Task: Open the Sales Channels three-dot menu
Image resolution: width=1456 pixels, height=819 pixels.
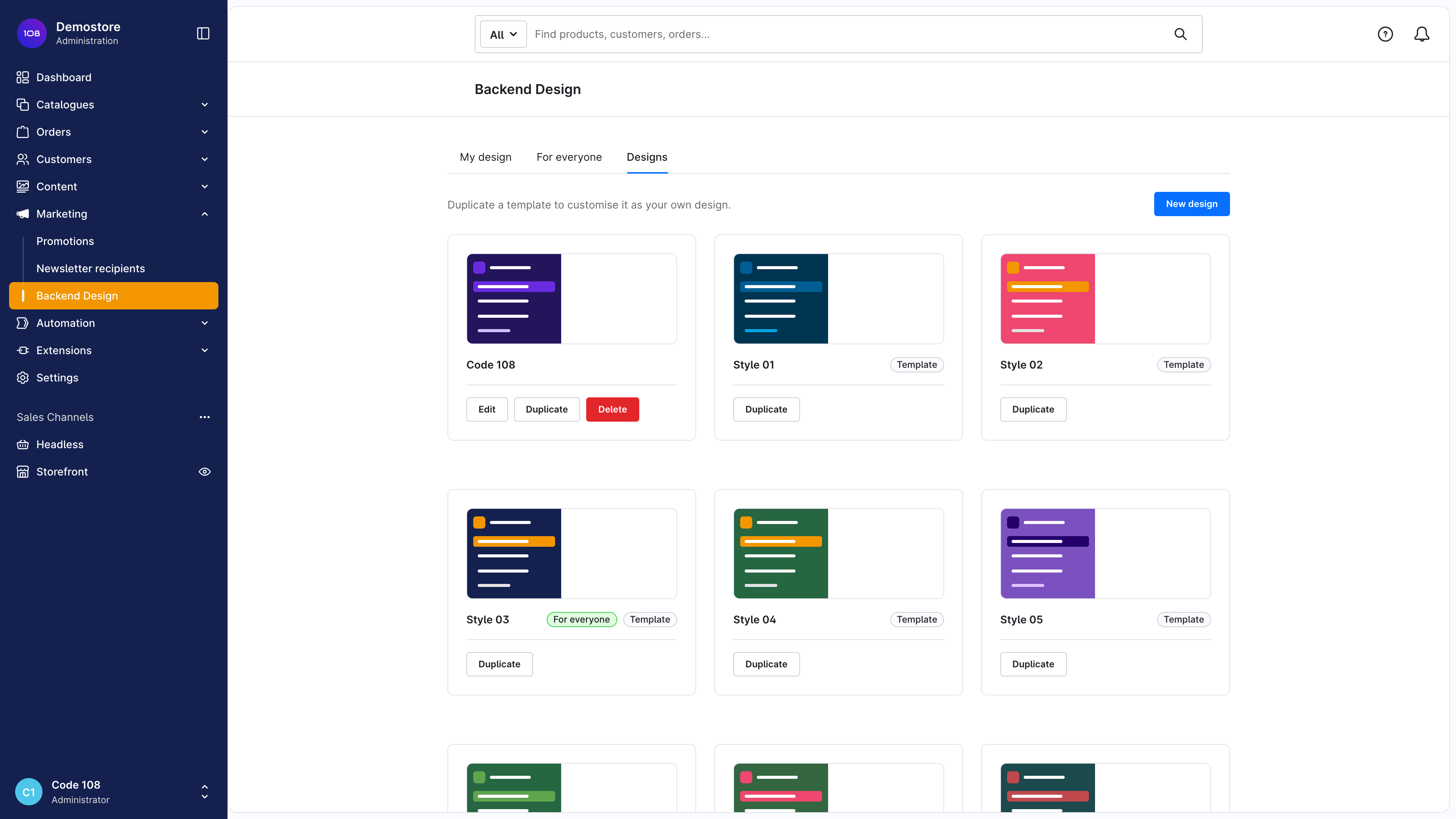Action: [x=205, y=417]
